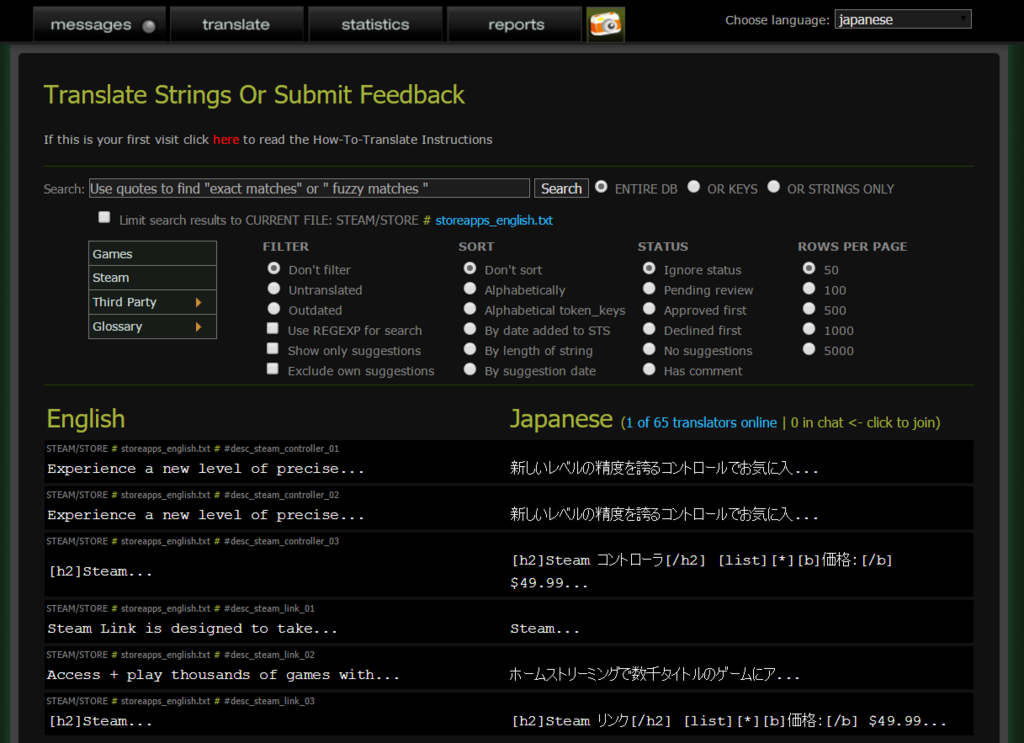Open 'Access + play thousands of games' string

point(223,675)
